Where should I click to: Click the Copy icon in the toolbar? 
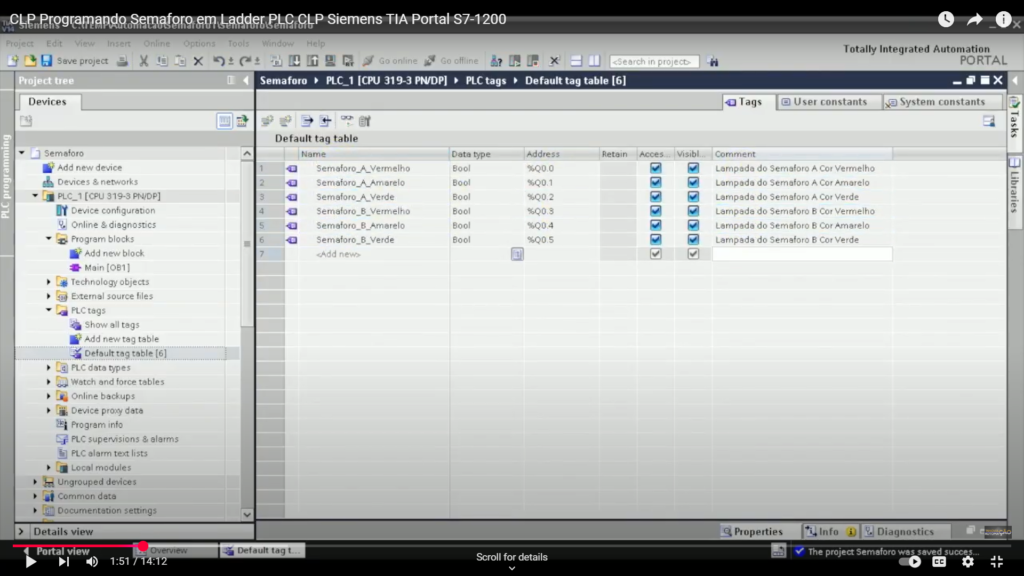tap(162, 61)
